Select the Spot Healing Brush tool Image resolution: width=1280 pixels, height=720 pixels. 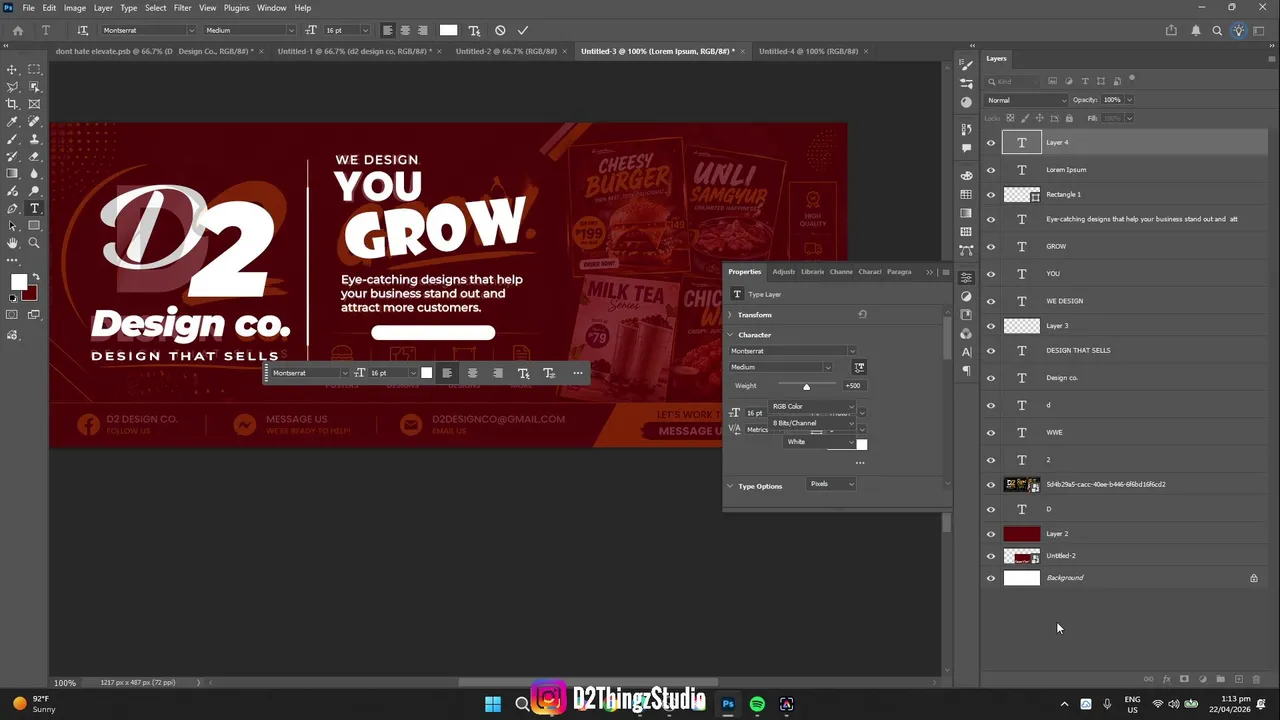coord(34,122)
